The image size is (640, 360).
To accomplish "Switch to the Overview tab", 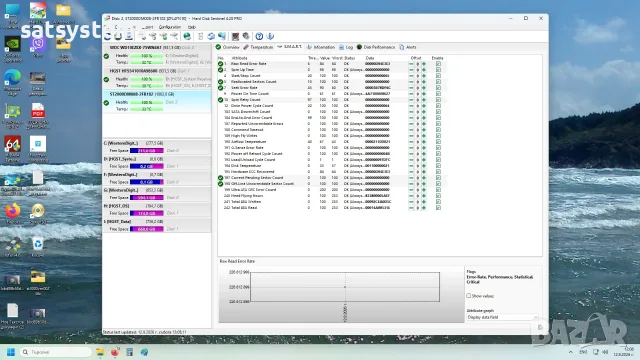I will [228, 47].
